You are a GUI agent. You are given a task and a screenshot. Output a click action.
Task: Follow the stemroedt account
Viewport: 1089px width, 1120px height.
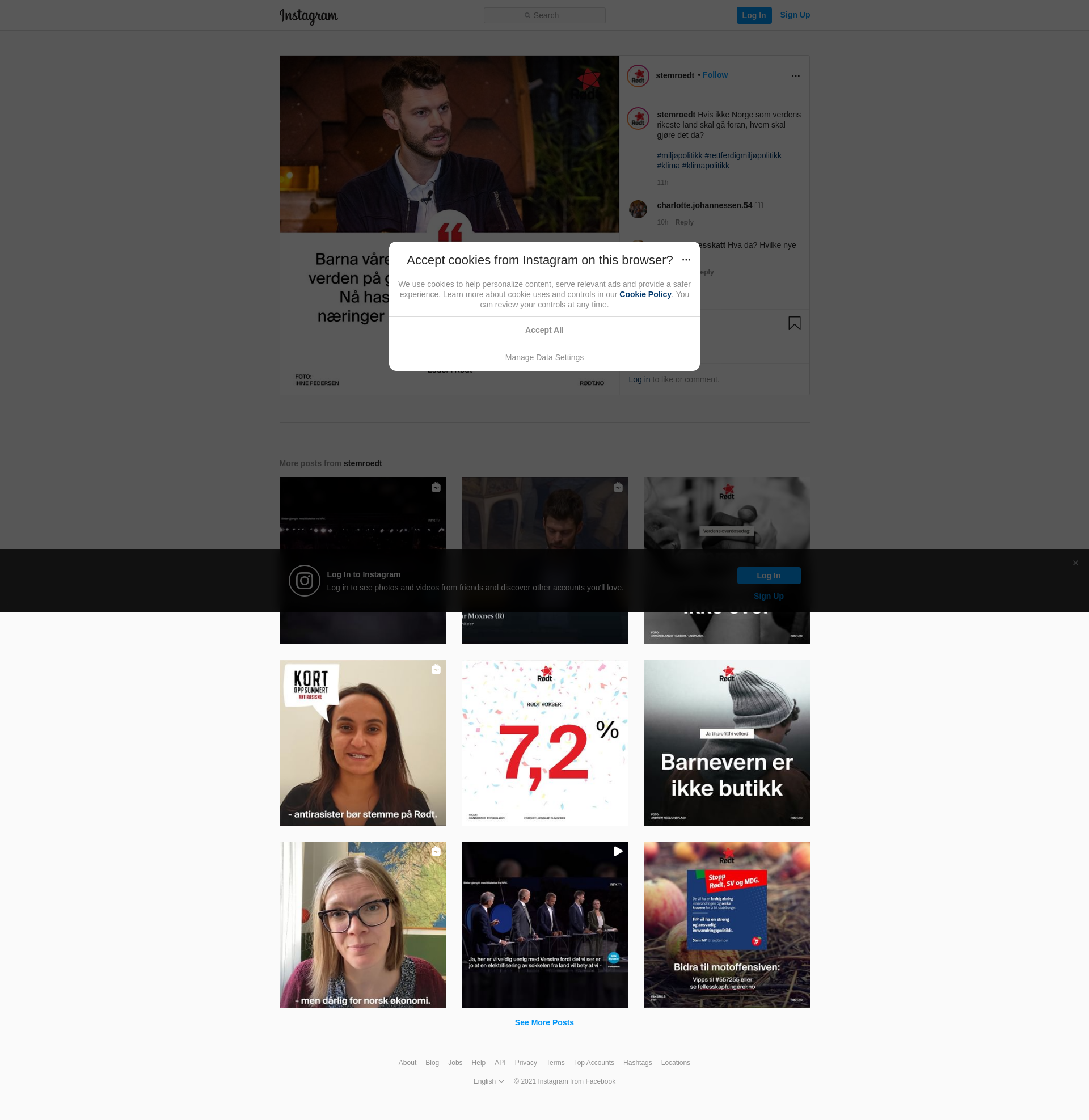pyautogui.click(x=715, y=75)
